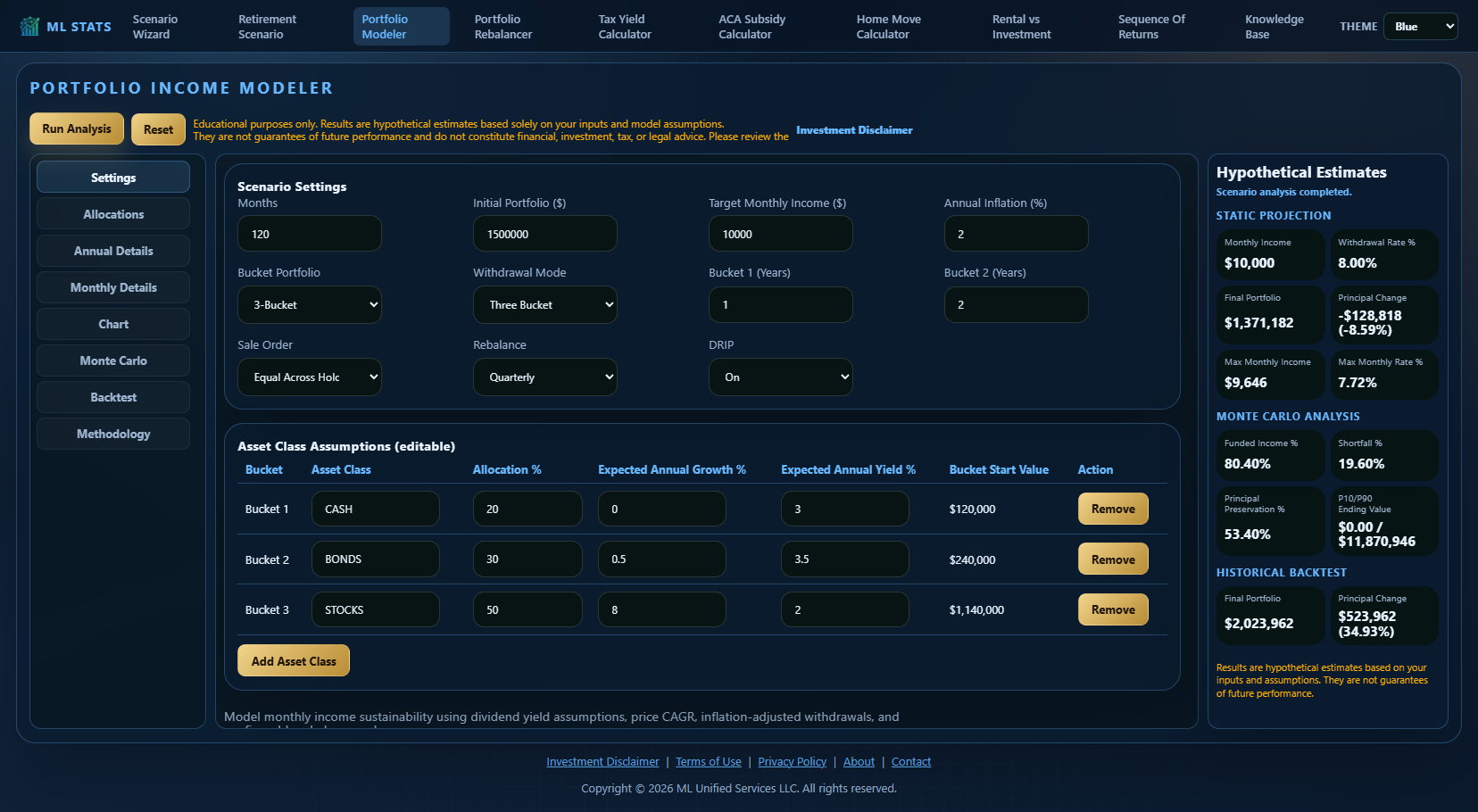Viewport: 1478px width, 812px height.
Task: Focus the Initial Portfolio input
Action: point(545,234)
